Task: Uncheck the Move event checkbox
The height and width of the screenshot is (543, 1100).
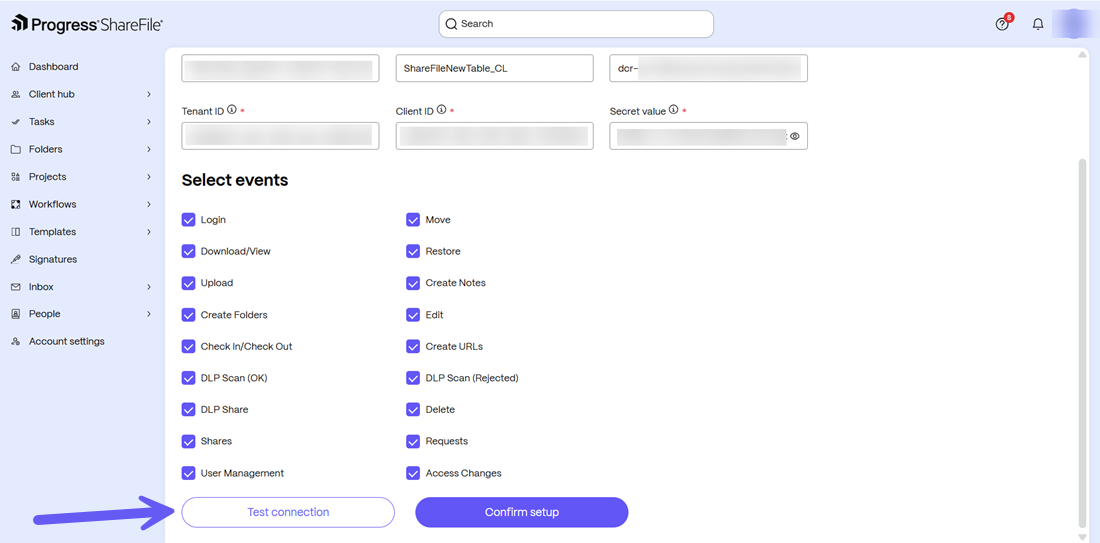Action: (412, 220)
